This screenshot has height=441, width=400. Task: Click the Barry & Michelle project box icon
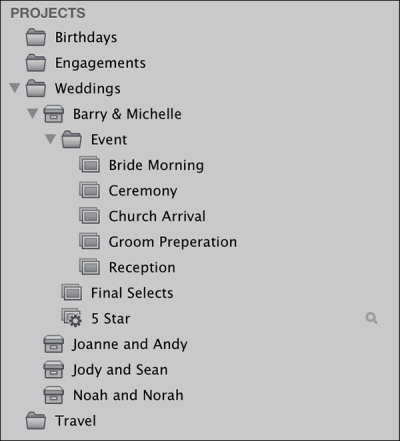click(54, 114)
